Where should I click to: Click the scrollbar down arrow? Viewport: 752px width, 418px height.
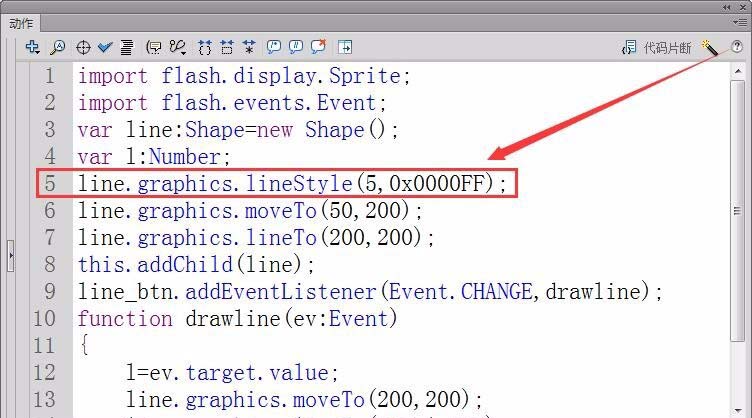pyautogui.click(x=738, y=411)
